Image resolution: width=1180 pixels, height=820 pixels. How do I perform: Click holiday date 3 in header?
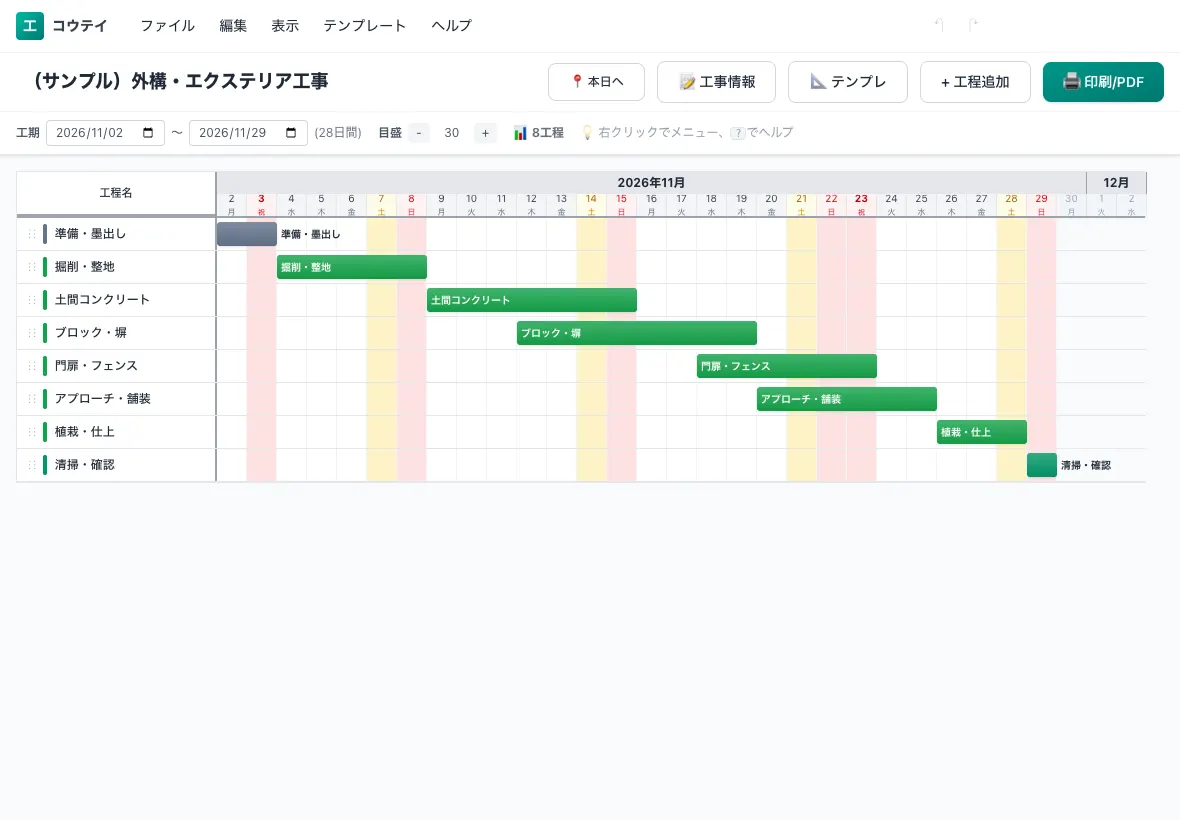[261, 204]
